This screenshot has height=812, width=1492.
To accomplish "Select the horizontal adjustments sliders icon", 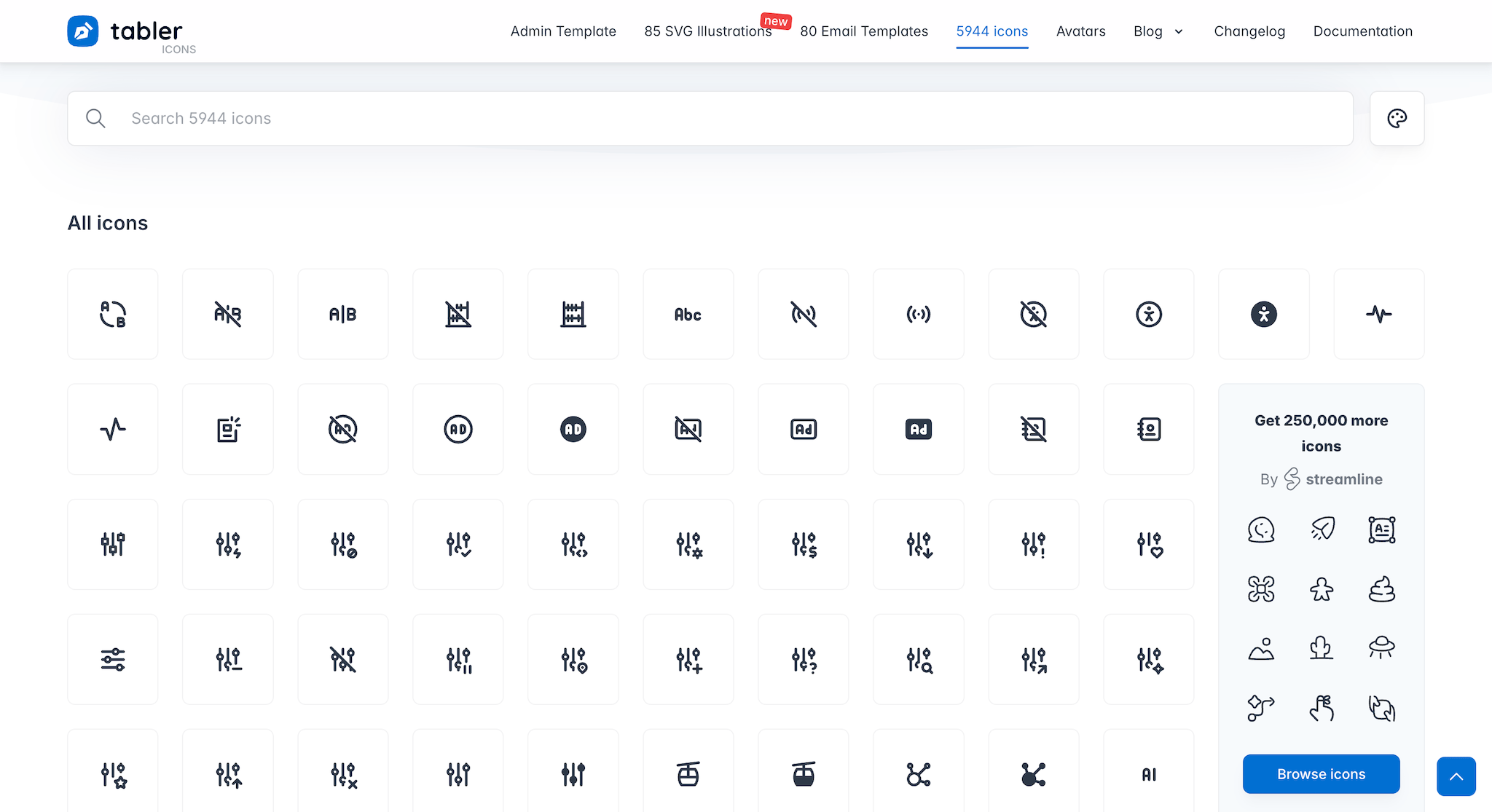I will 113,659.
